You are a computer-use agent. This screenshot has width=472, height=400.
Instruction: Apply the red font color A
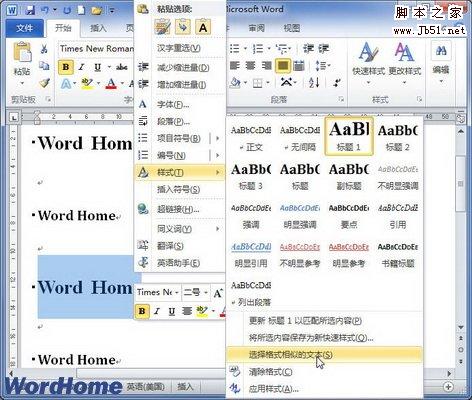(111, 83)
